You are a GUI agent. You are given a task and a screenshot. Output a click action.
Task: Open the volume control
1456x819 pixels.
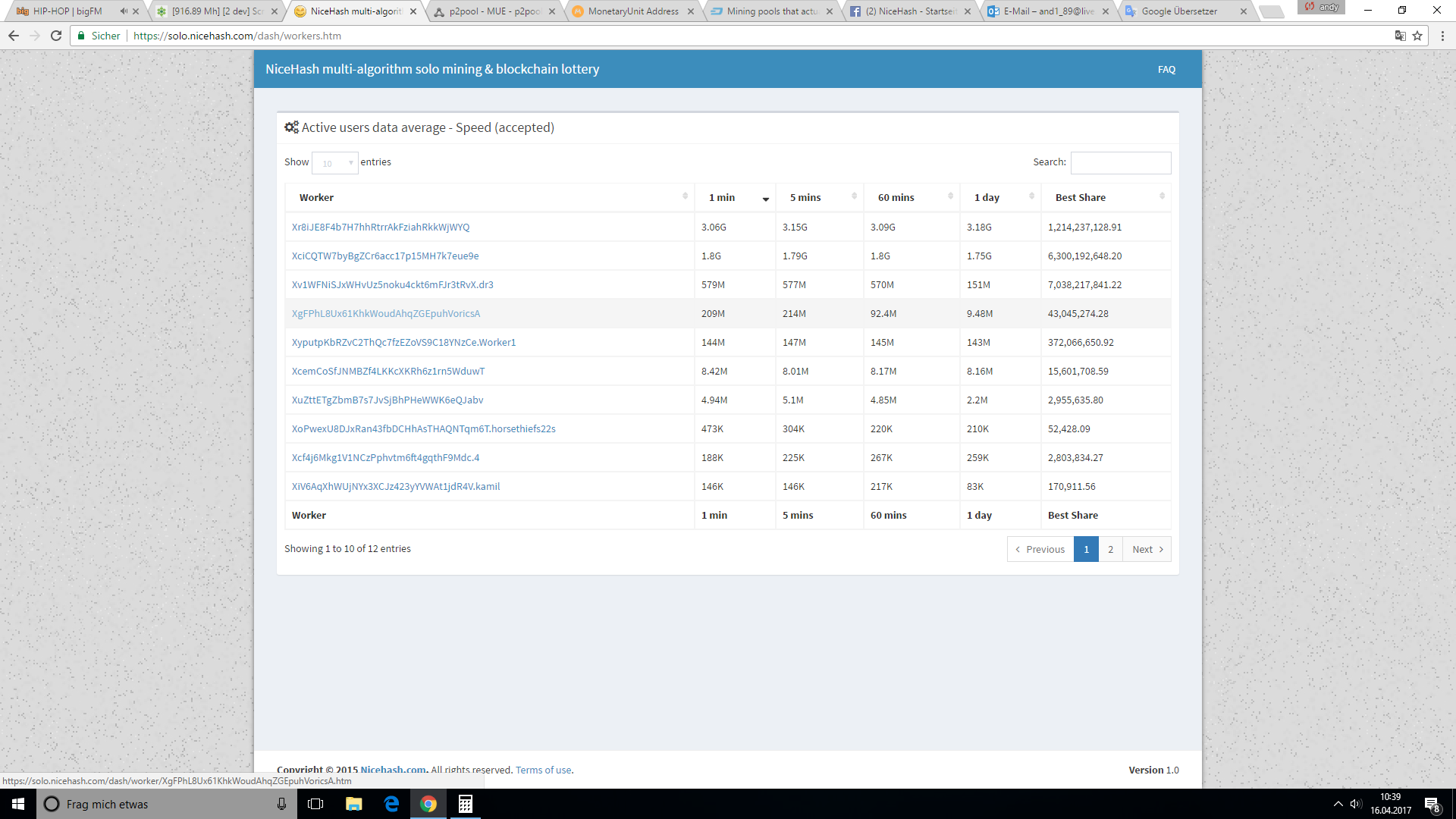pyautogui.click(x=1356, y=804)
